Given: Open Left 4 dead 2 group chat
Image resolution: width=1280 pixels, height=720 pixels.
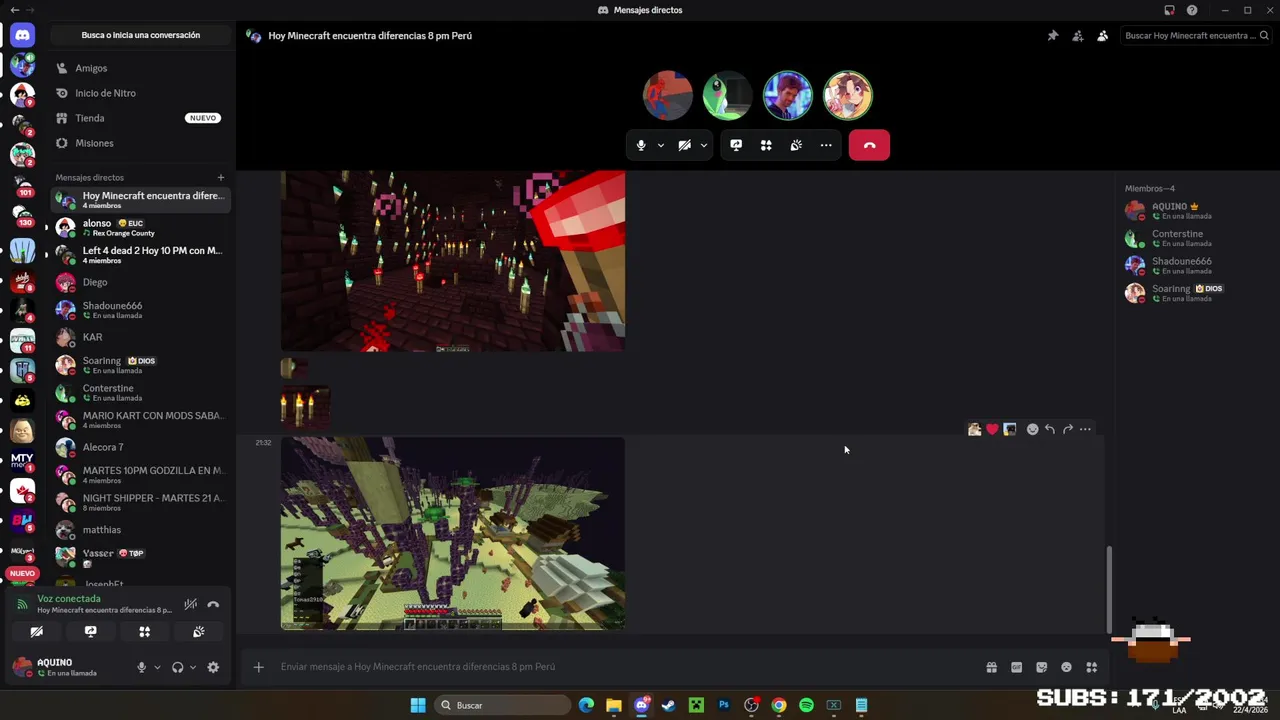Looking at the screenshot, I should click(140, 255).
